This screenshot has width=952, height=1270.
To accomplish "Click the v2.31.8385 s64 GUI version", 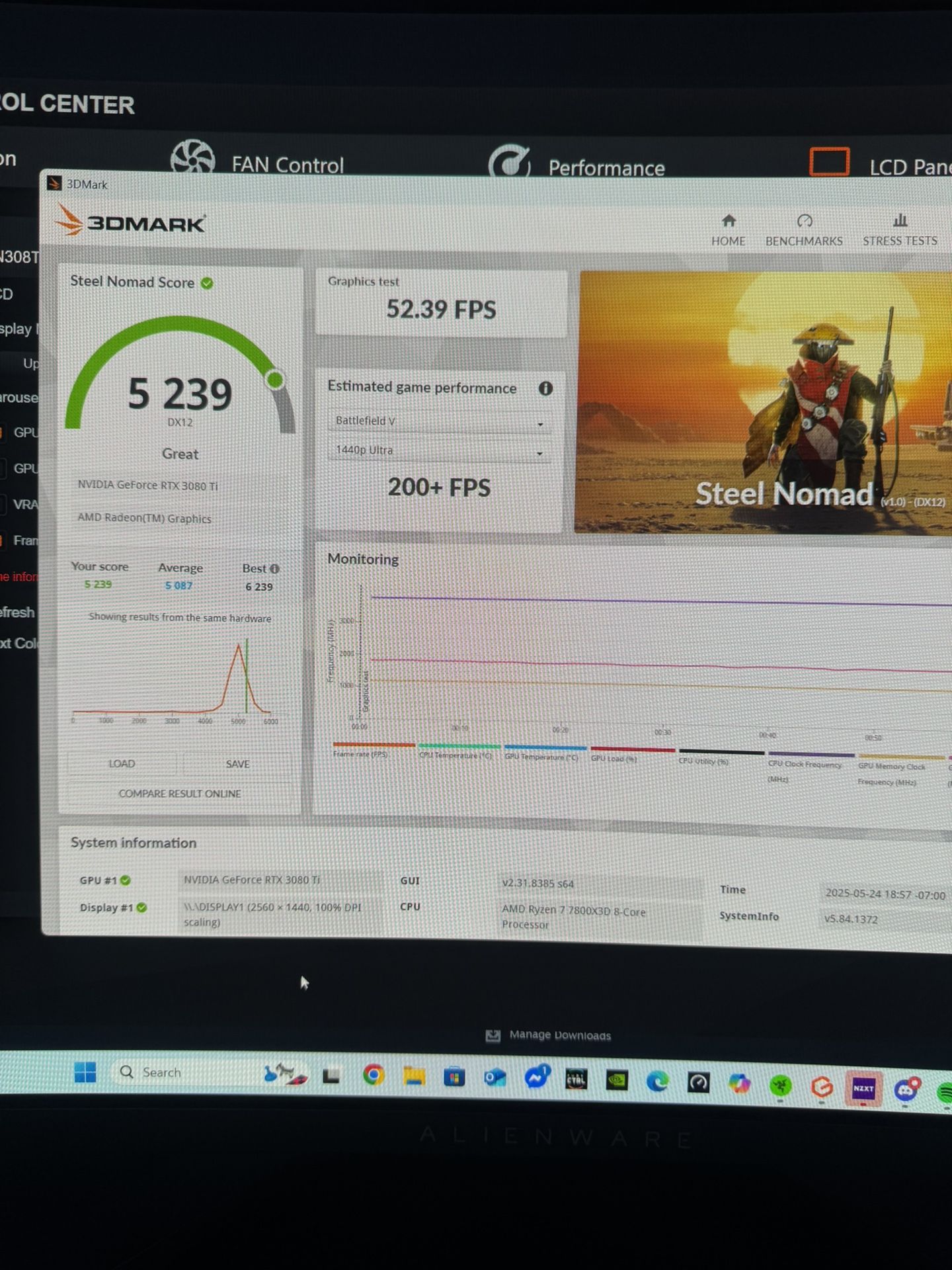I will click(x=537, y=883).
